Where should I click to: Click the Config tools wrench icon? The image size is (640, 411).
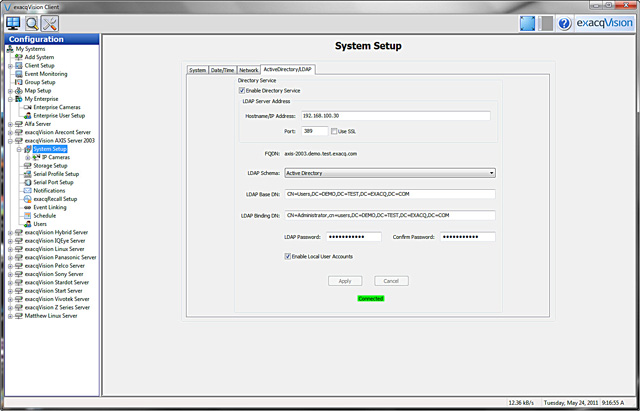point(50,23)
